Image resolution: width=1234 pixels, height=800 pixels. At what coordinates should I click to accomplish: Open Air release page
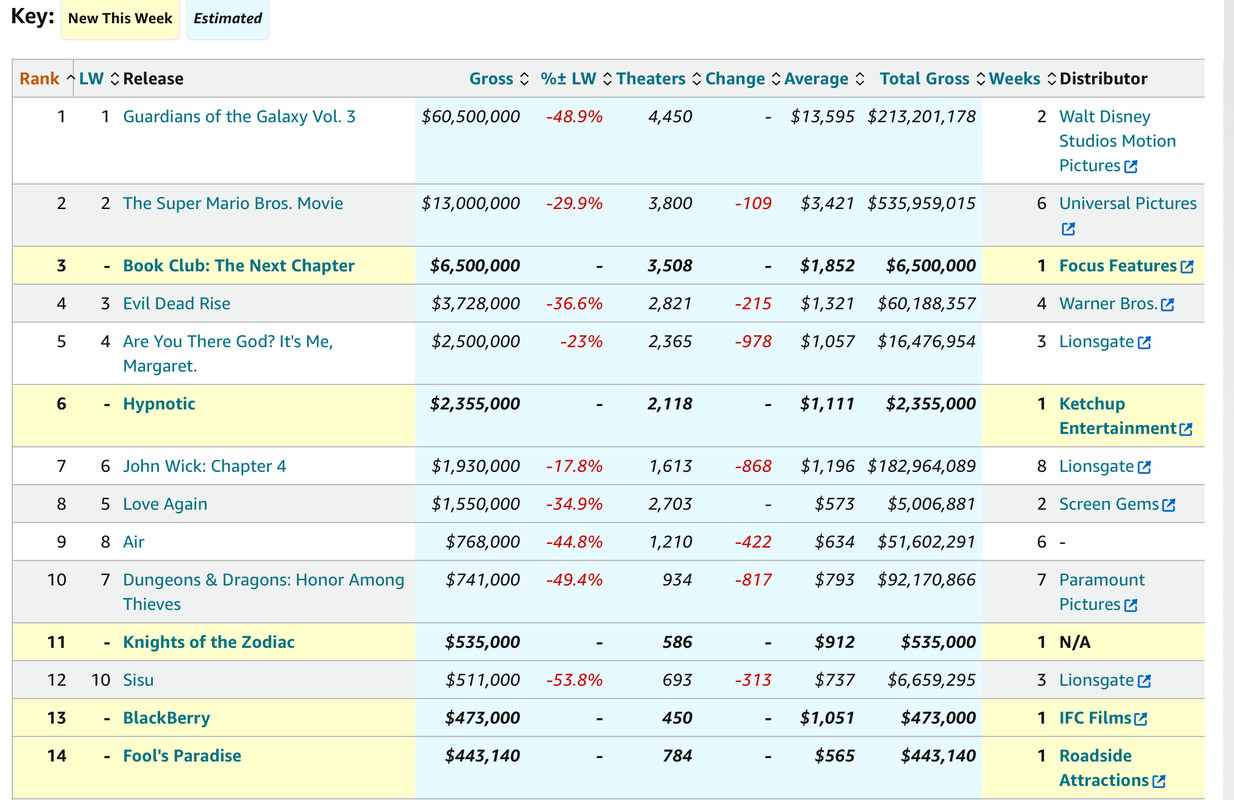134,542
